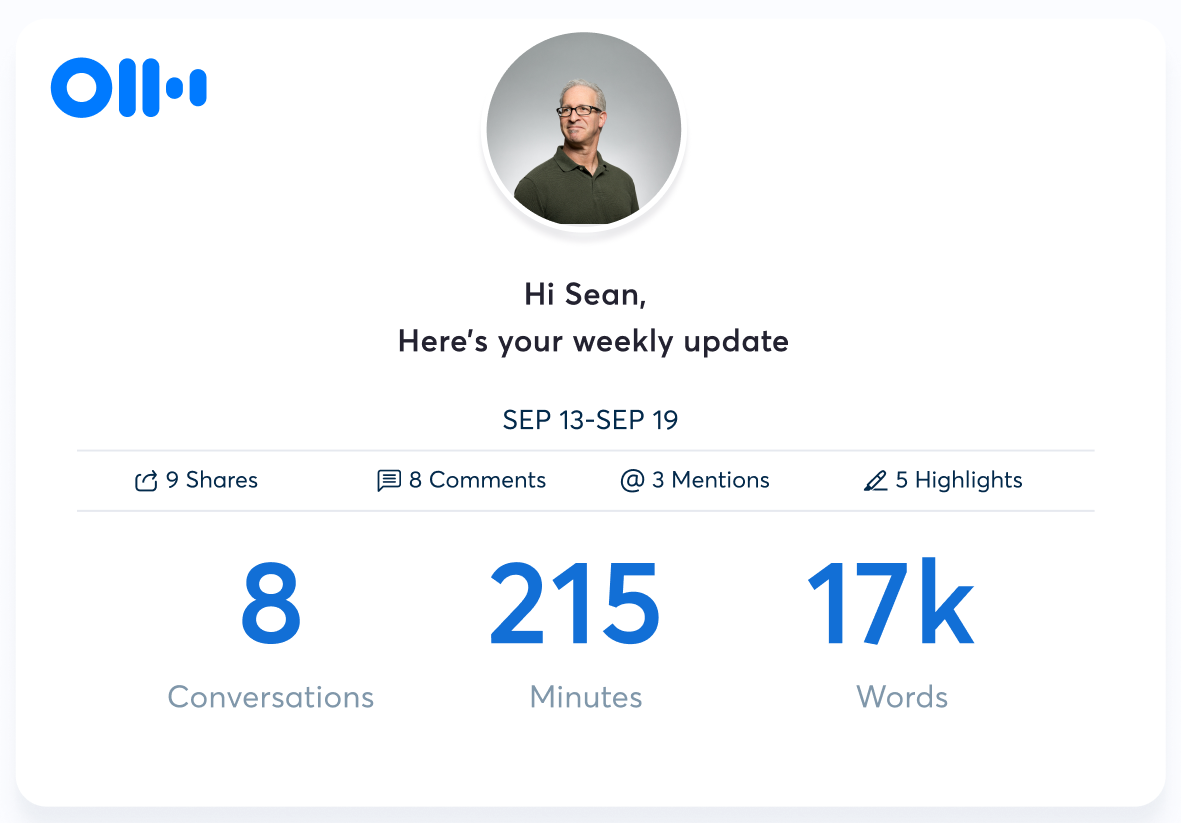Image resolution: width=1181 pixels, height=823 pixels.
Task: Click the highlighter pen icon
Action: (875, 481)
